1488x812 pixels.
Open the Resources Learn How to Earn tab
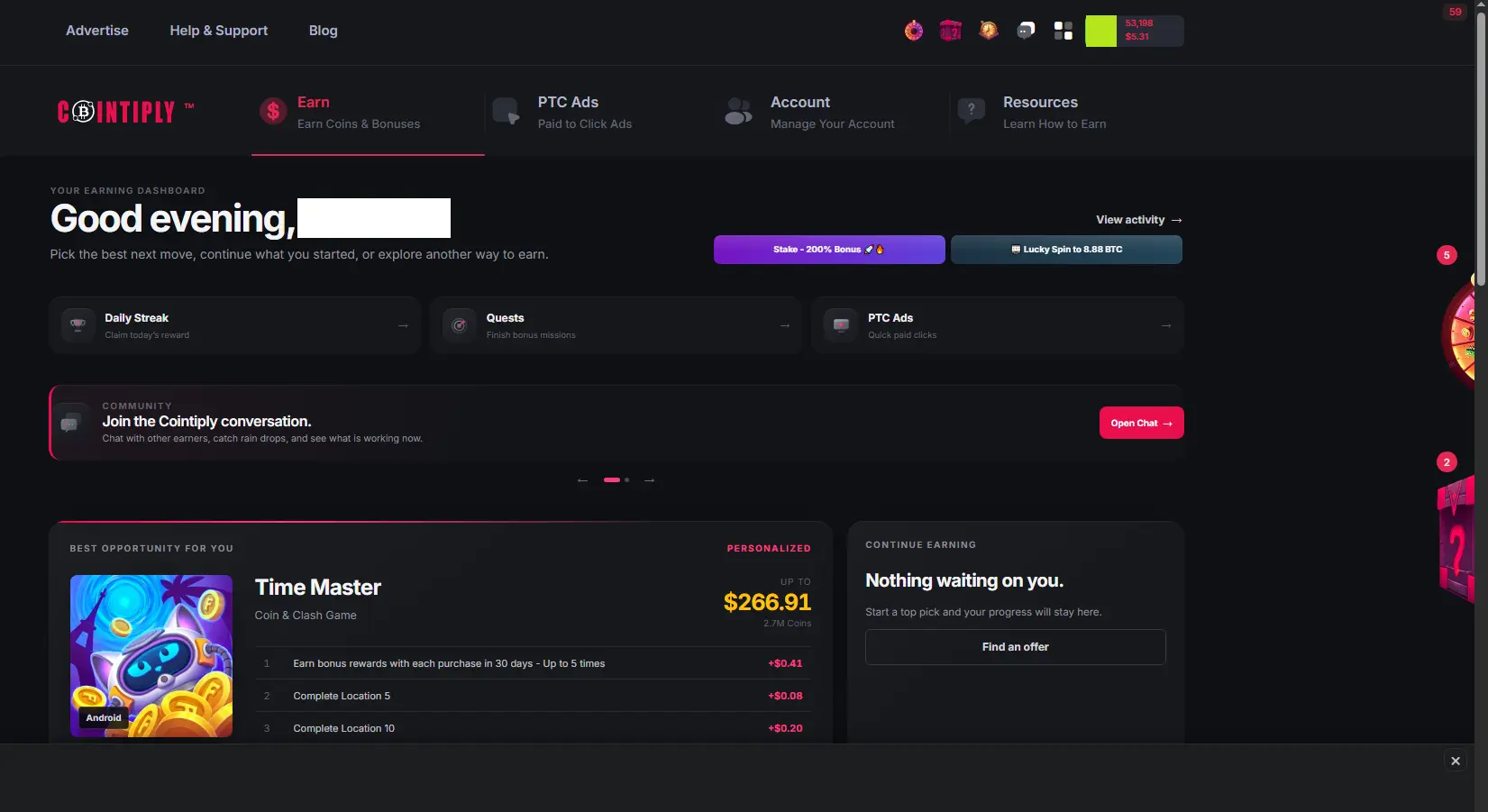(x=1066, y=112)
